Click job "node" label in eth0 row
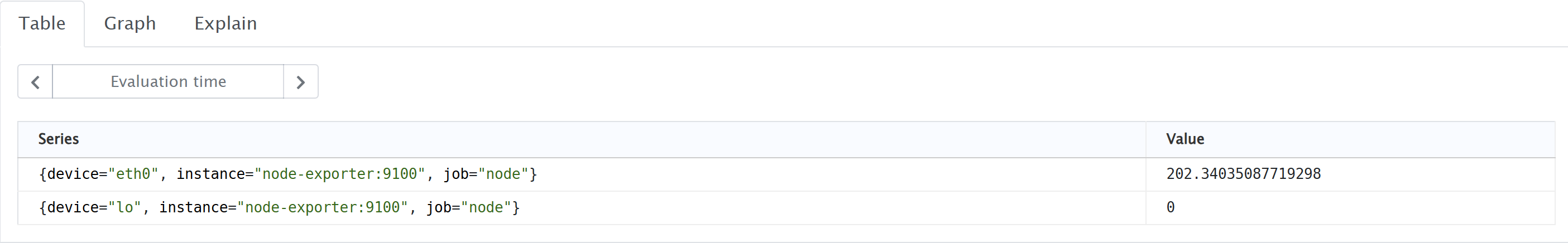This screenshot has height=243, width=1568. point(504,174)
